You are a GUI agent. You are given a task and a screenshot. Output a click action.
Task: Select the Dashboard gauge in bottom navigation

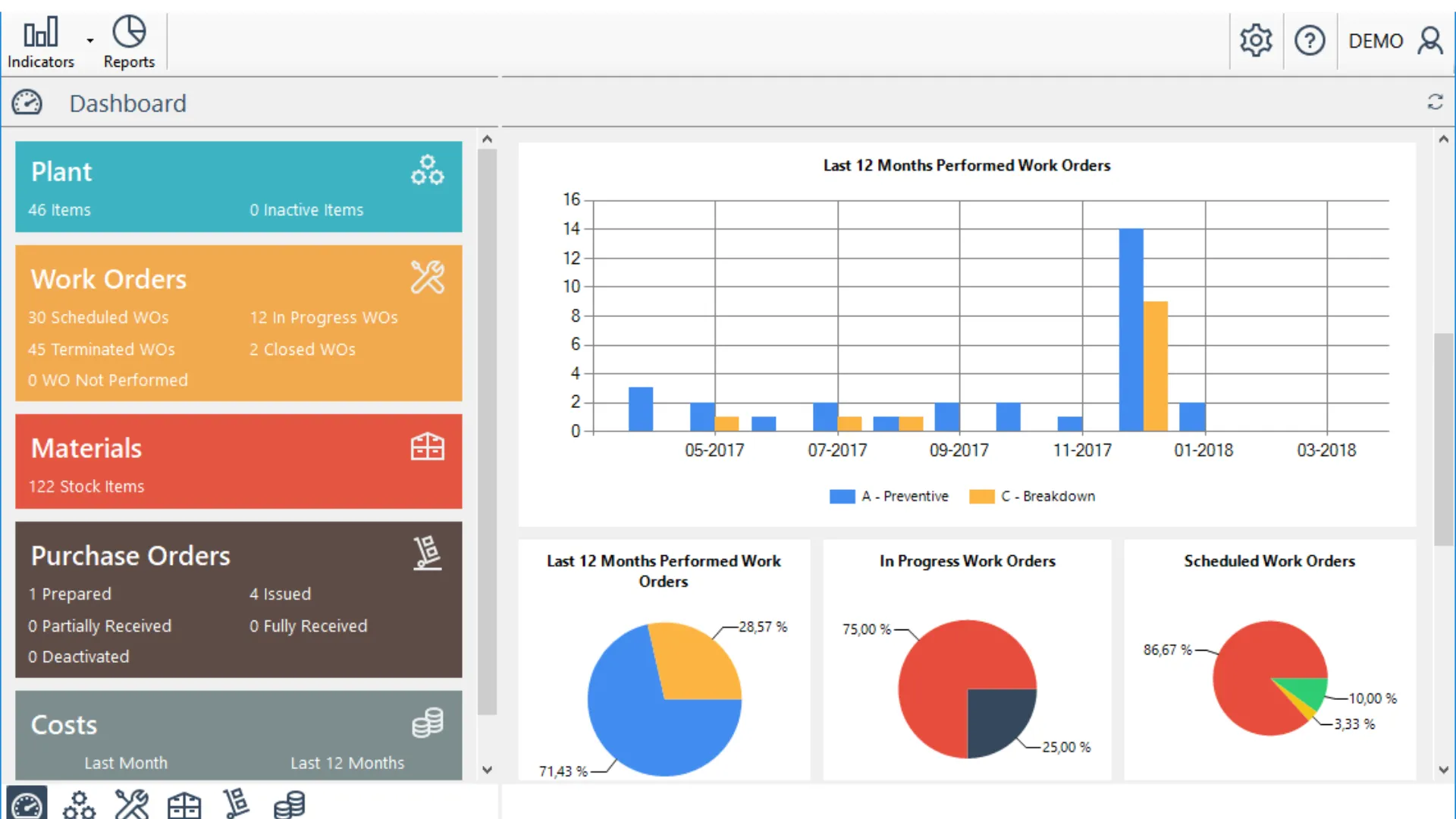pyautogui.click(x=27, y=804)
